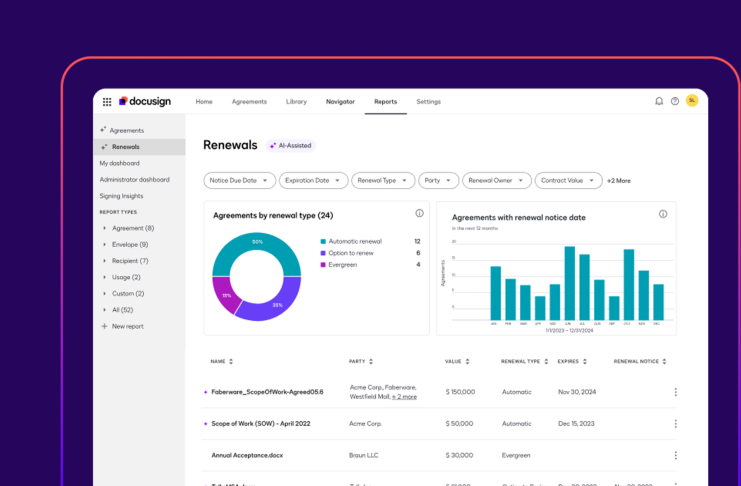Open the Contract Value filter dropdown

coord(568,181)
